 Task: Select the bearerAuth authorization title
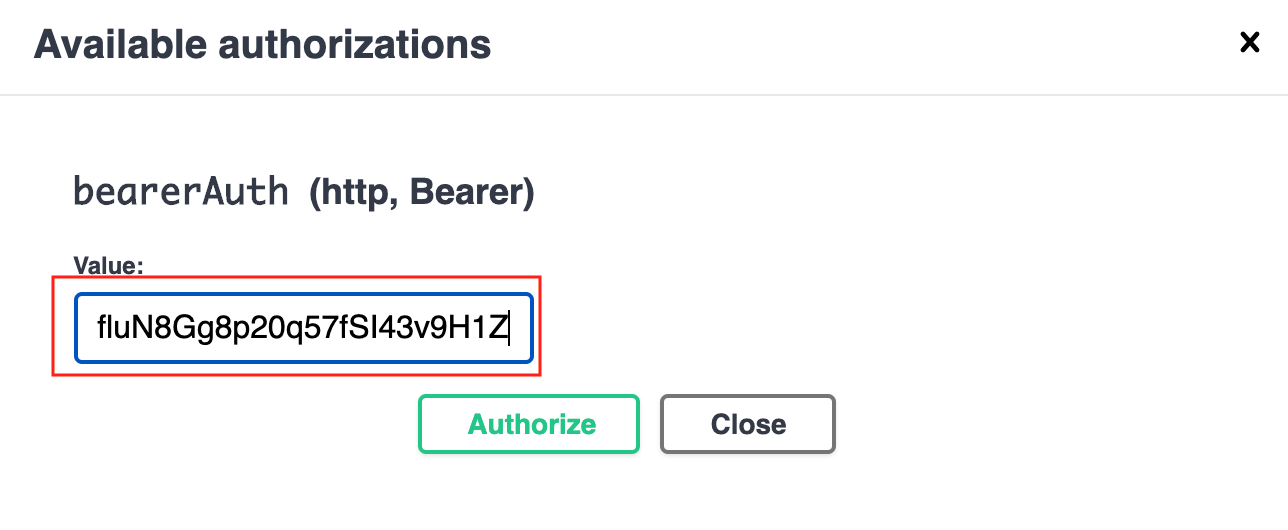click(x=181, y=191)
